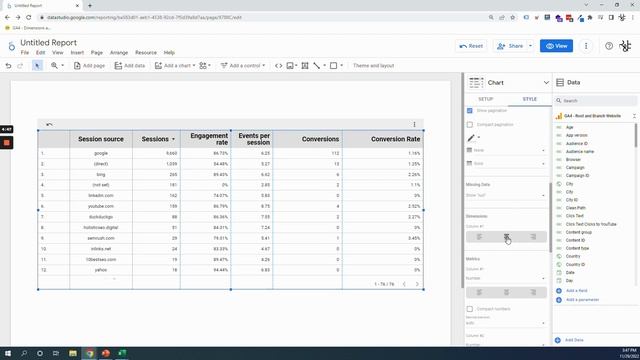This screenshot has width=640, height=360.
Task: Select the rectangle shape tool
Action: pyautogui.click(x=333, y=66)
